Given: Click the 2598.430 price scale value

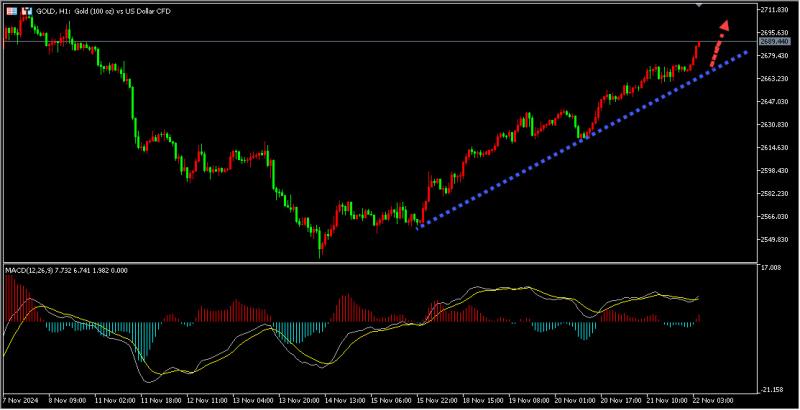Looking at the screenshot, I should 773,170.
